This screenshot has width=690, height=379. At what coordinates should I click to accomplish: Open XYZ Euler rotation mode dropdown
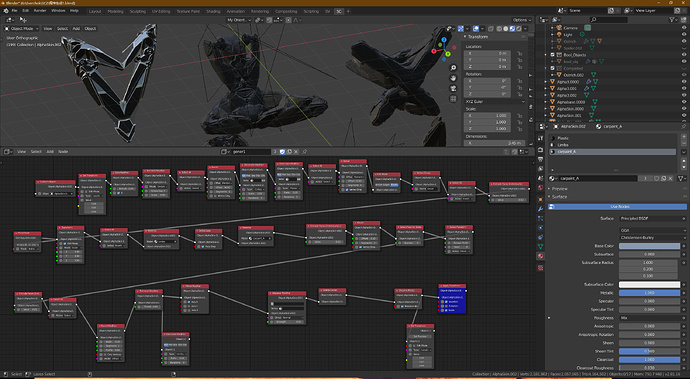click(495, 102)
